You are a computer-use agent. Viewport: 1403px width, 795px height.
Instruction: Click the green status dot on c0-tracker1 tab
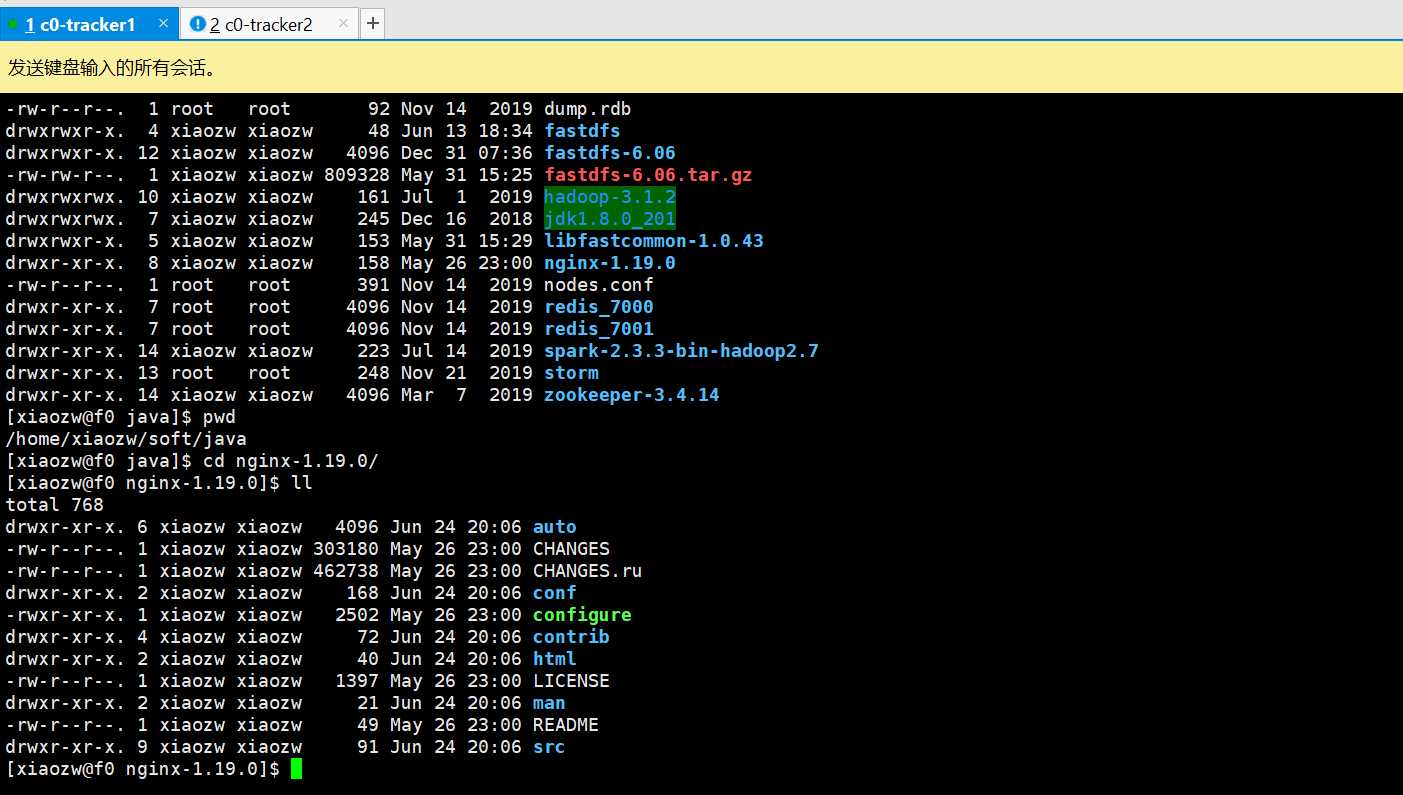[12, 24]
